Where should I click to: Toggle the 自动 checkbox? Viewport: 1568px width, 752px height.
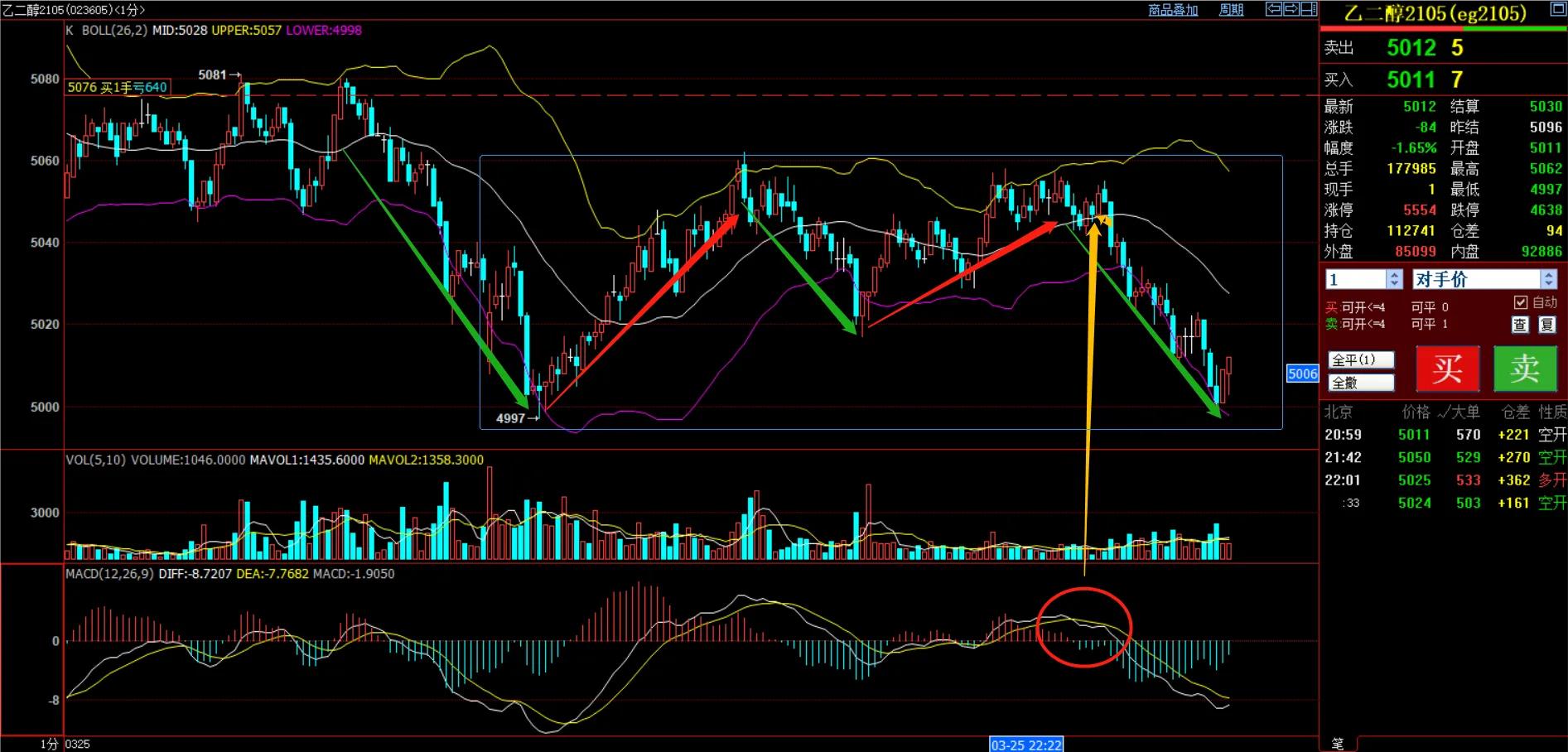pyautogui.click(x=1520, y=302)
